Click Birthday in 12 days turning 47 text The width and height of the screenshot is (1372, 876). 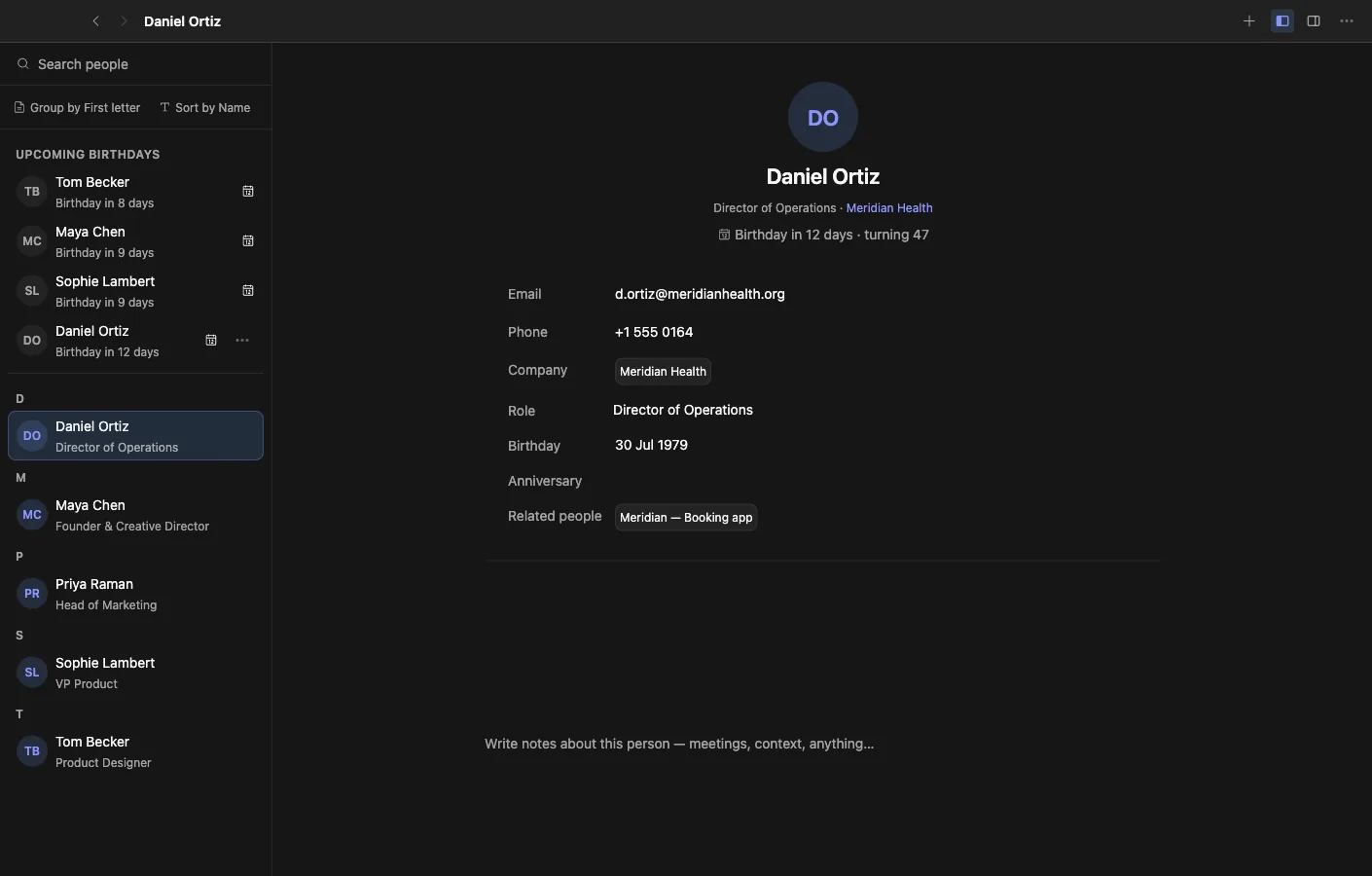tap(823, 235)
